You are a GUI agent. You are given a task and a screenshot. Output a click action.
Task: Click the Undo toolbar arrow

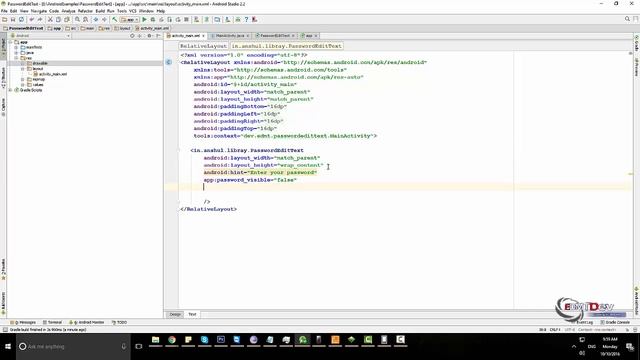(x=31, y=19)
